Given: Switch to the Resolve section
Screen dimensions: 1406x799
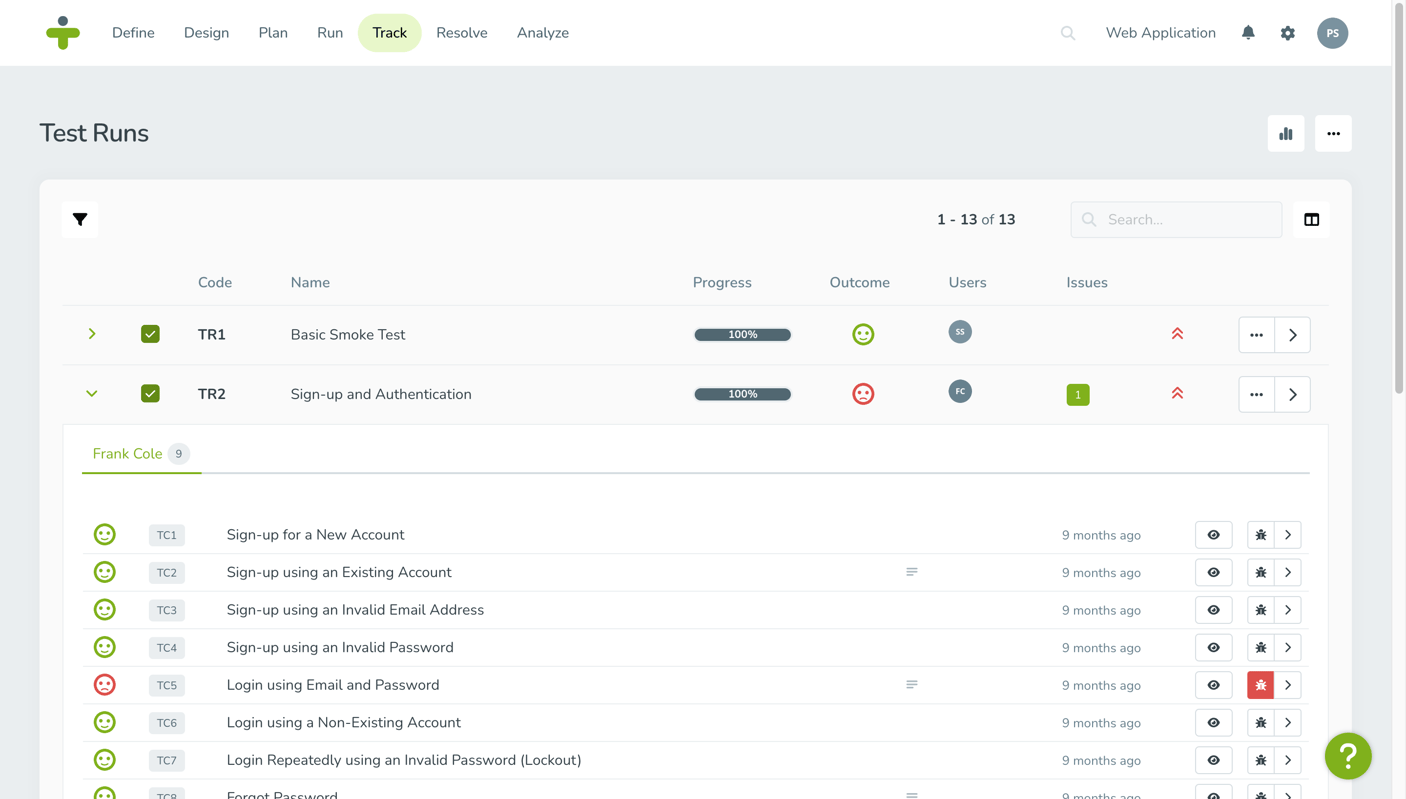Looking at the screenshot, I should tap(461, 32).
